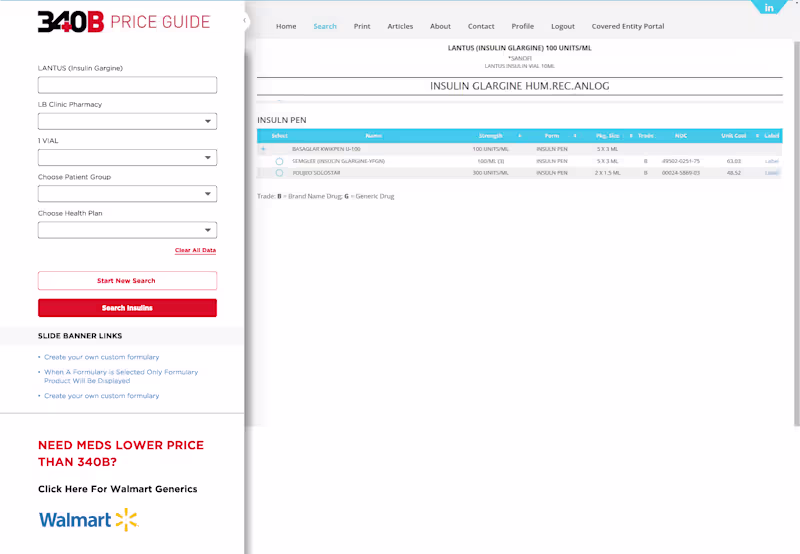The image size is (800, 554).
Task: Click the LinkedIn icon in top corner
Action: click(x=769, y=7)
